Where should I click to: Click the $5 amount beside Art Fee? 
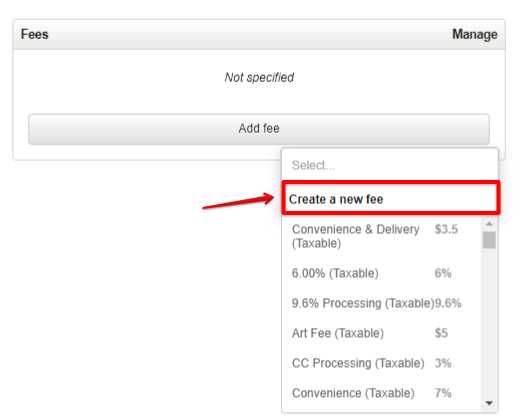(441, 333)
